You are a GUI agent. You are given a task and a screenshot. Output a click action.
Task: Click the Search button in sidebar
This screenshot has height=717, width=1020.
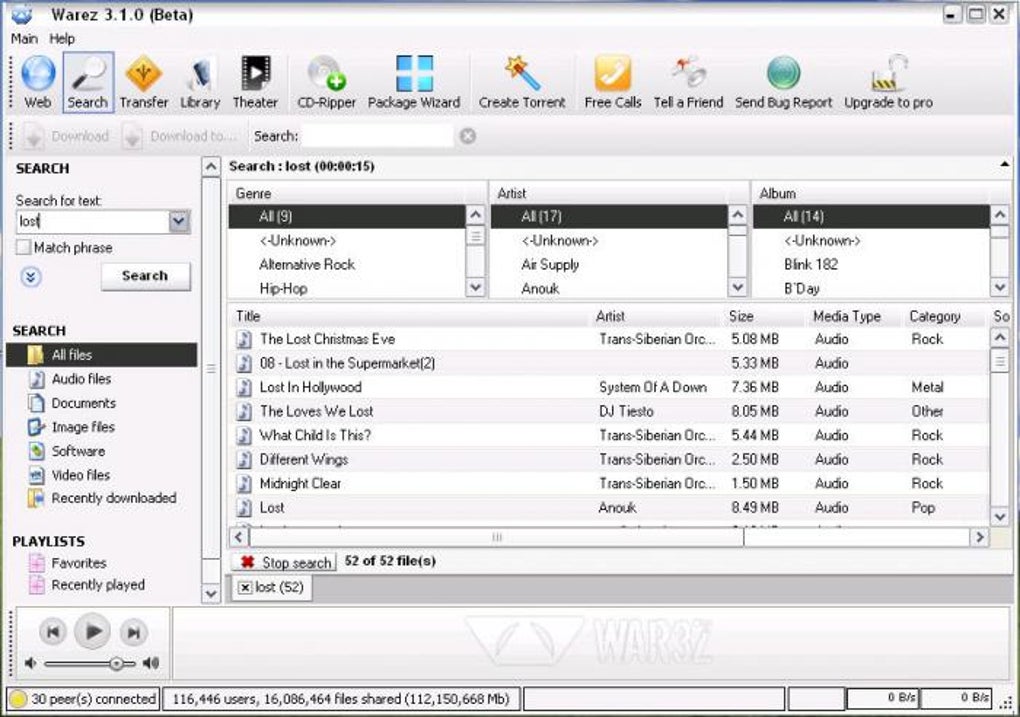tap(145, 276)
